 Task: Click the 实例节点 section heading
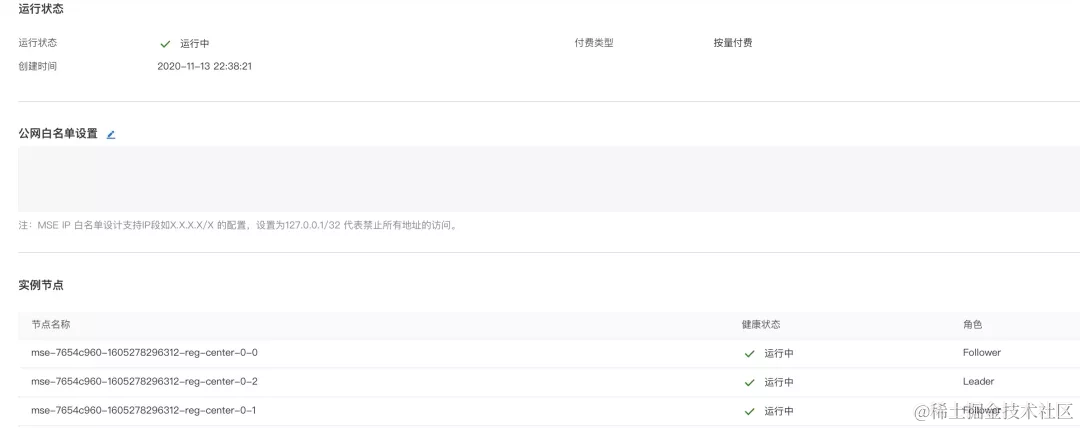coord(41,285)
